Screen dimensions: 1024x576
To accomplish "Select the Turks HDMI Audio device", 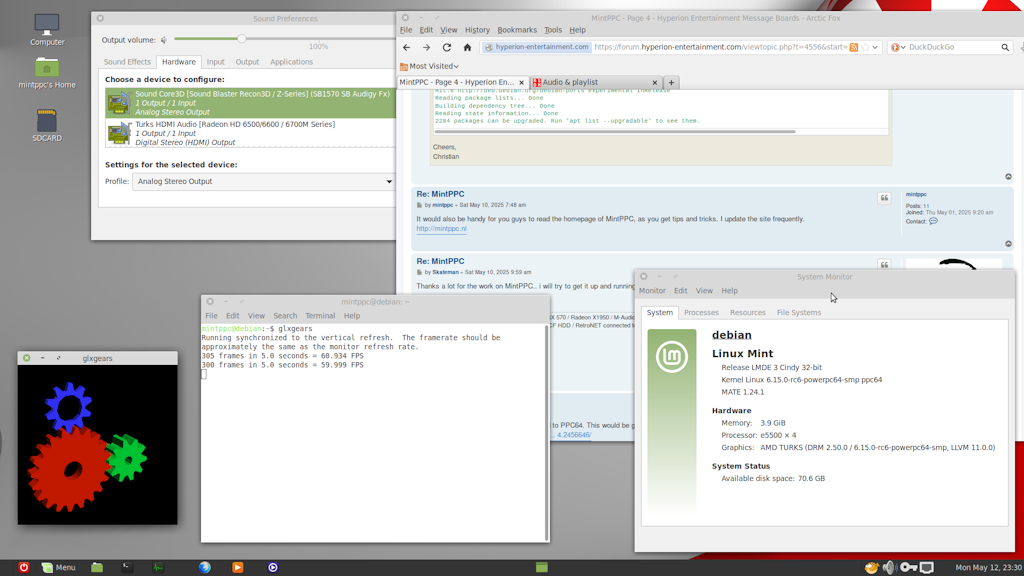I will pos(251,133).
